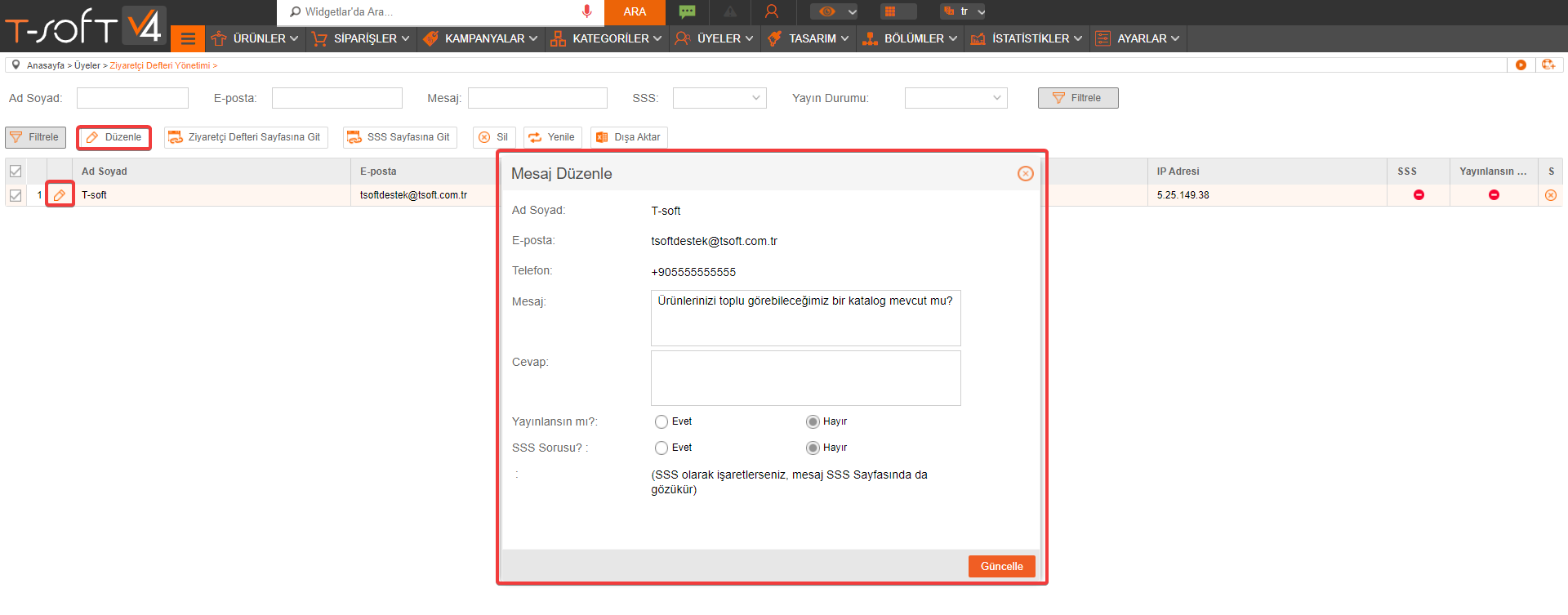The image size is (1568, 615).
Task: Expand the AYARLAR menu
Action: click(x=1138, y=38)
